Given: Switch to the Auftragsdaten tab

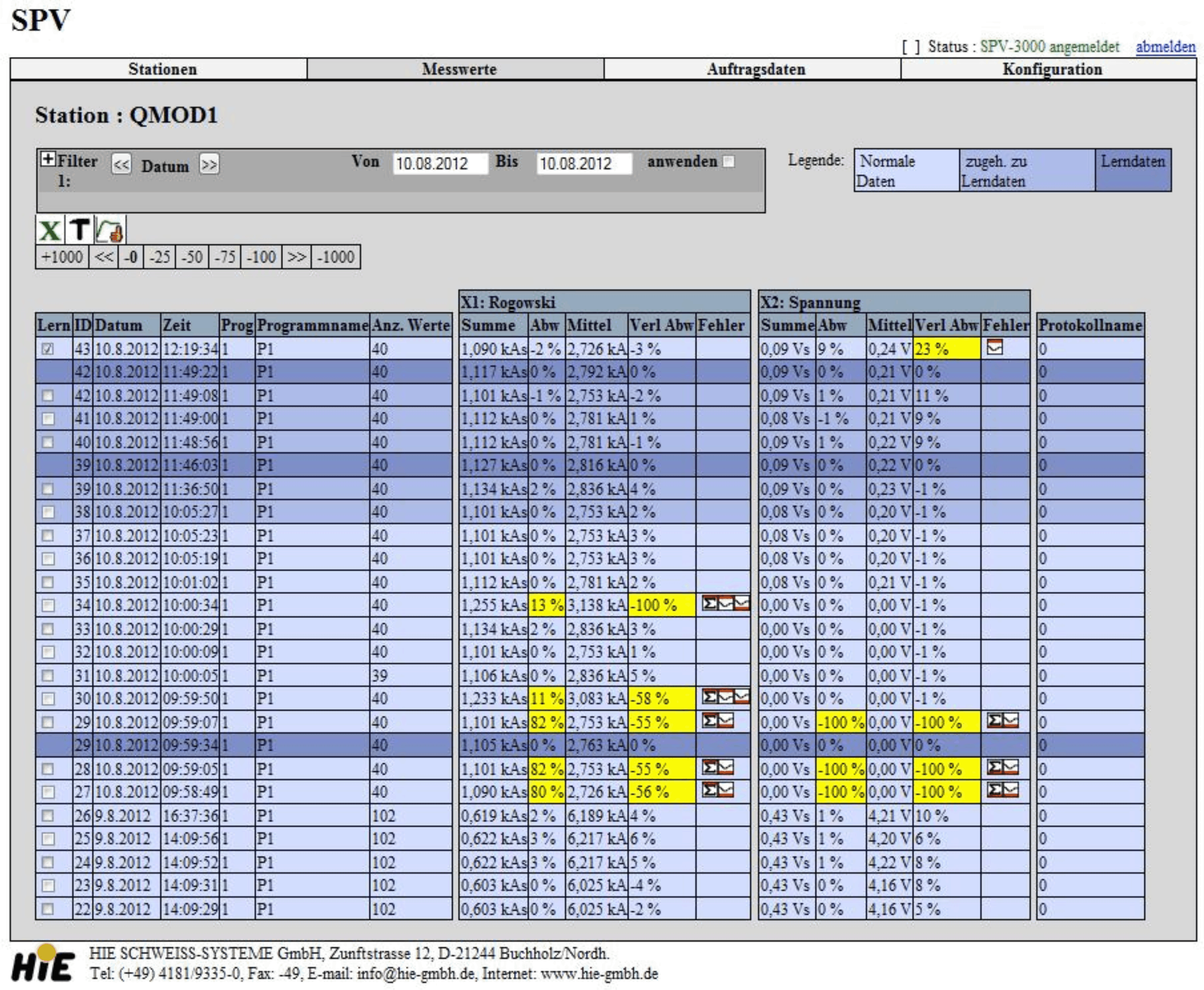Looking at the screenshot, I should 756,69.
